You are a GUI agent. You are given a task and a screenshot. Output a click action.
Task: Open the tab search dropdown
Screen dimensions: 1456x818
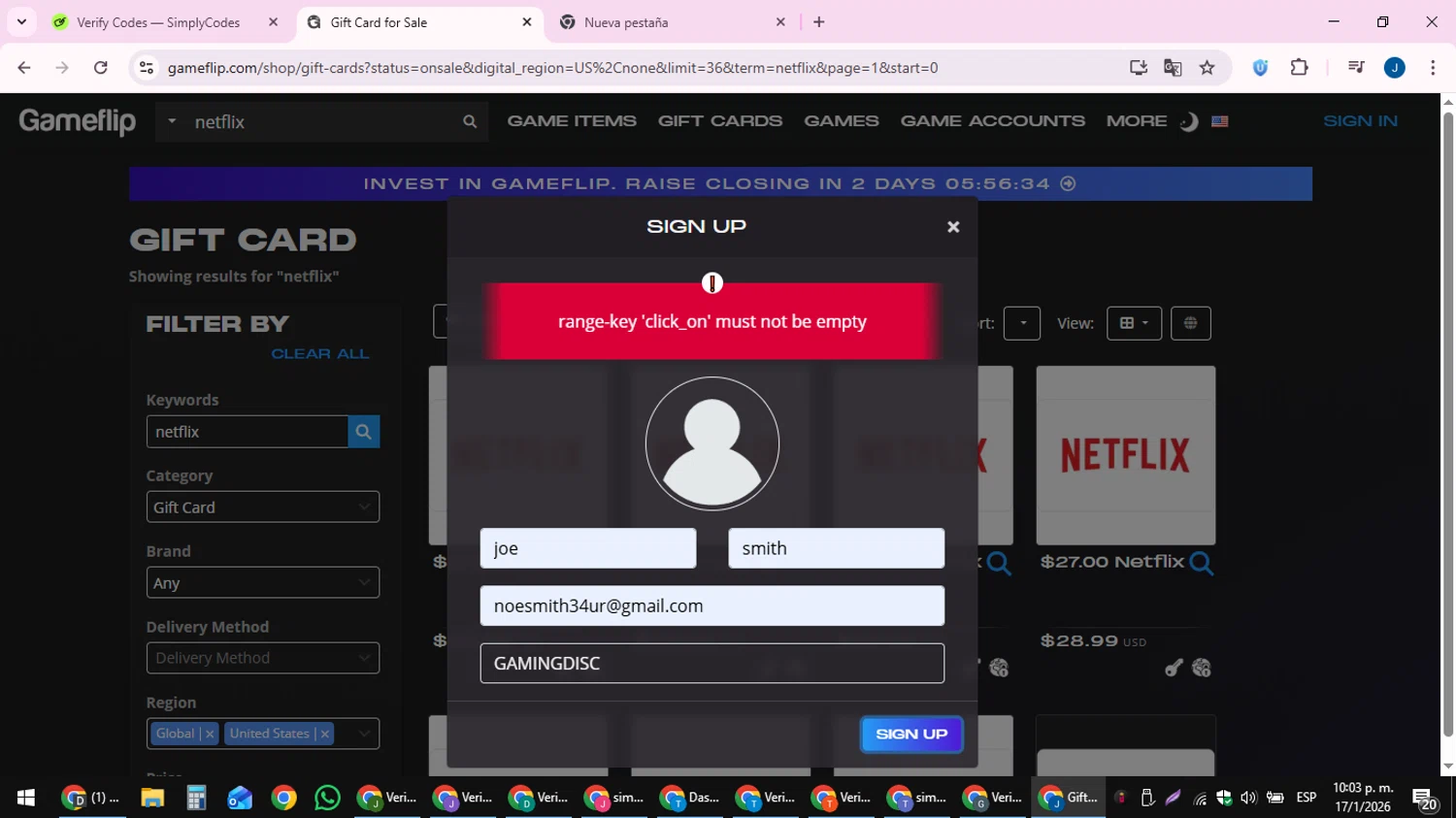tap(21, 21)
